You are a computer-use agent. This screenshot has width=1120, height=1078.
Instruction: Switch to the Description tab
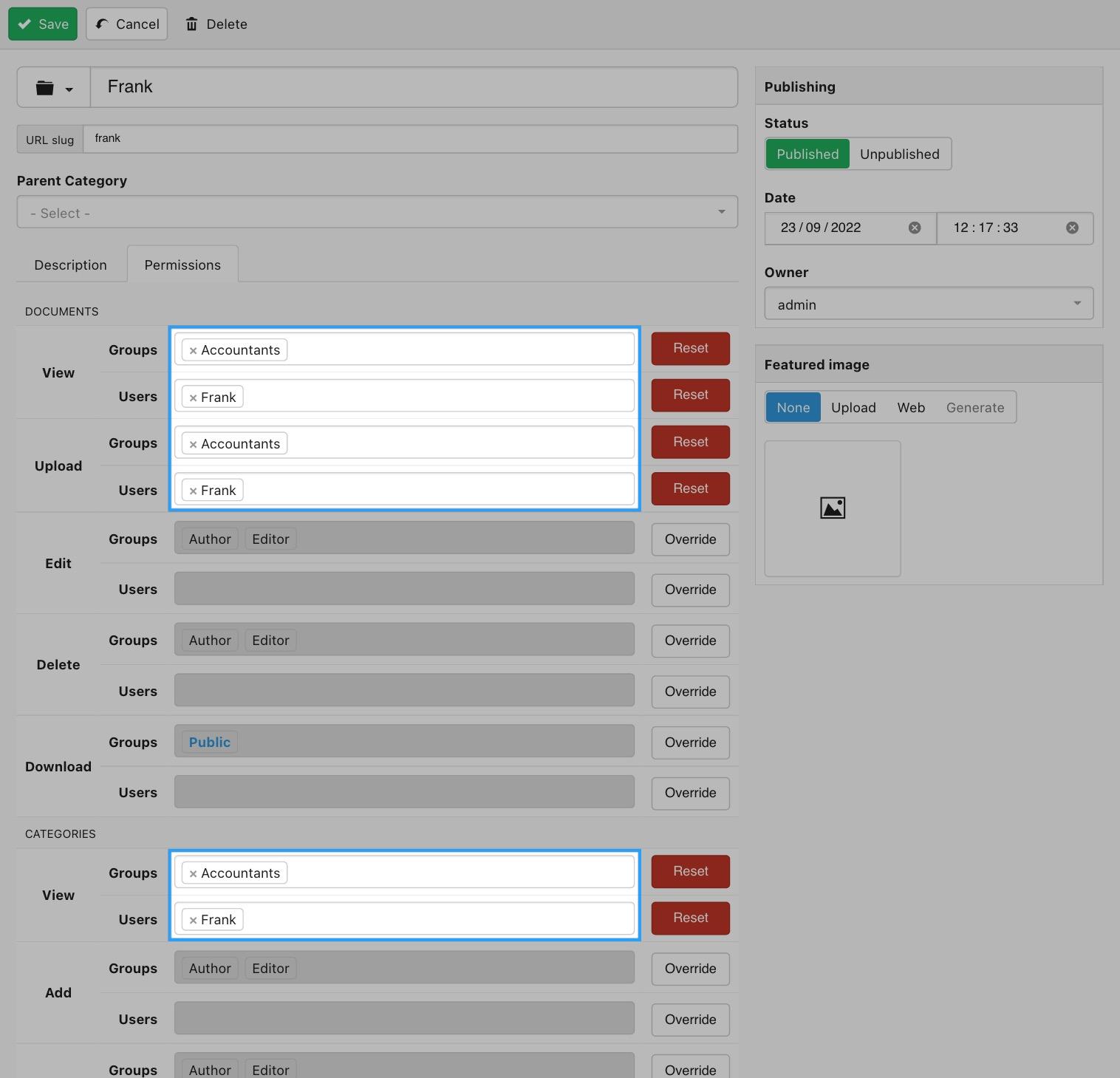tap(70, 265)
